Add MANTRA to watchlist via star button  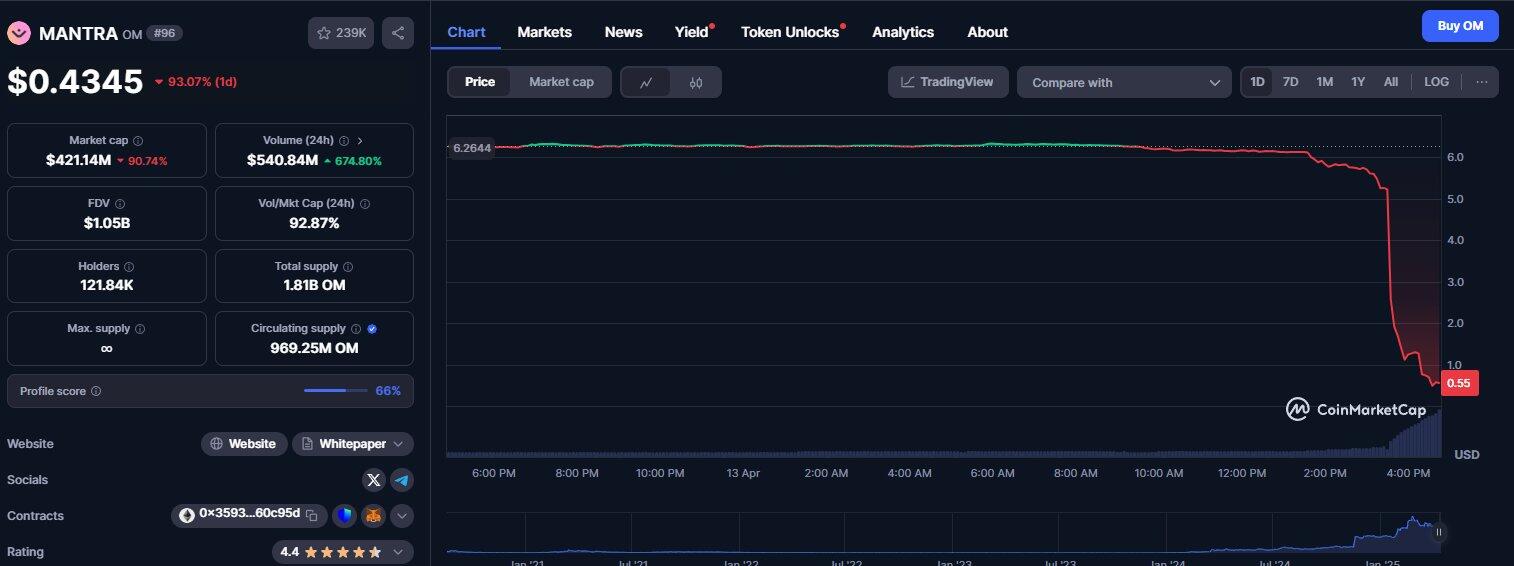[341, 33]
